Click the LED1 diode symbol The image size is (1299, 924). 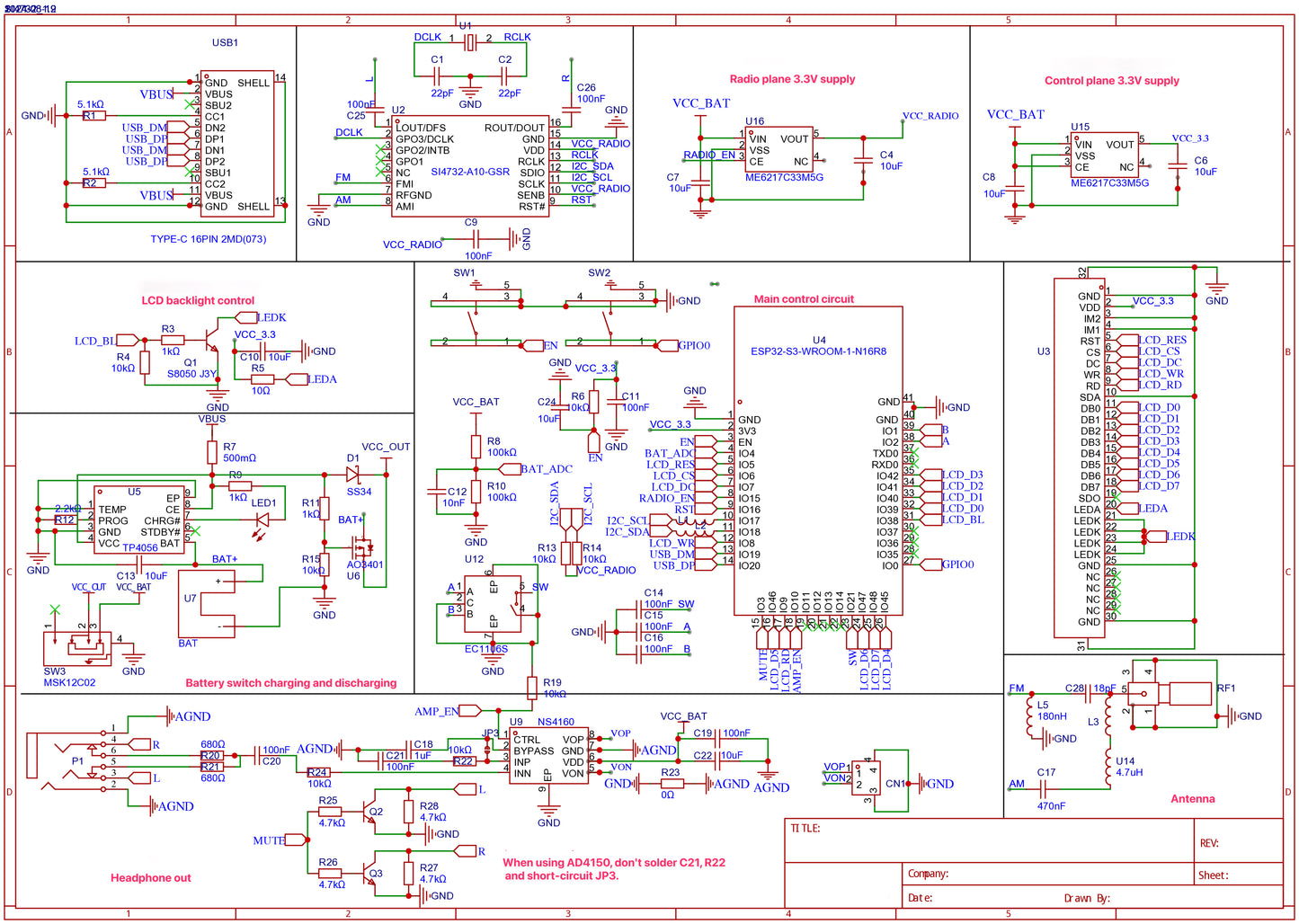[x=262, y=520]
